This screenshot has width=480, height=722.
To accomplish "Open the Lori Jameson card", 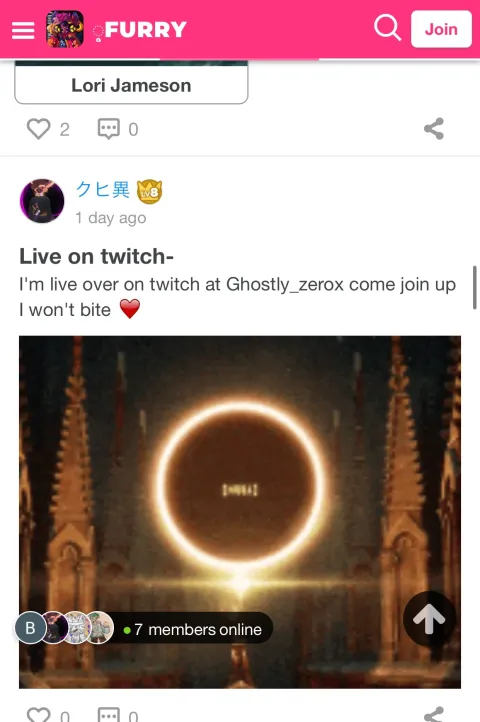I will coord(131,83).
